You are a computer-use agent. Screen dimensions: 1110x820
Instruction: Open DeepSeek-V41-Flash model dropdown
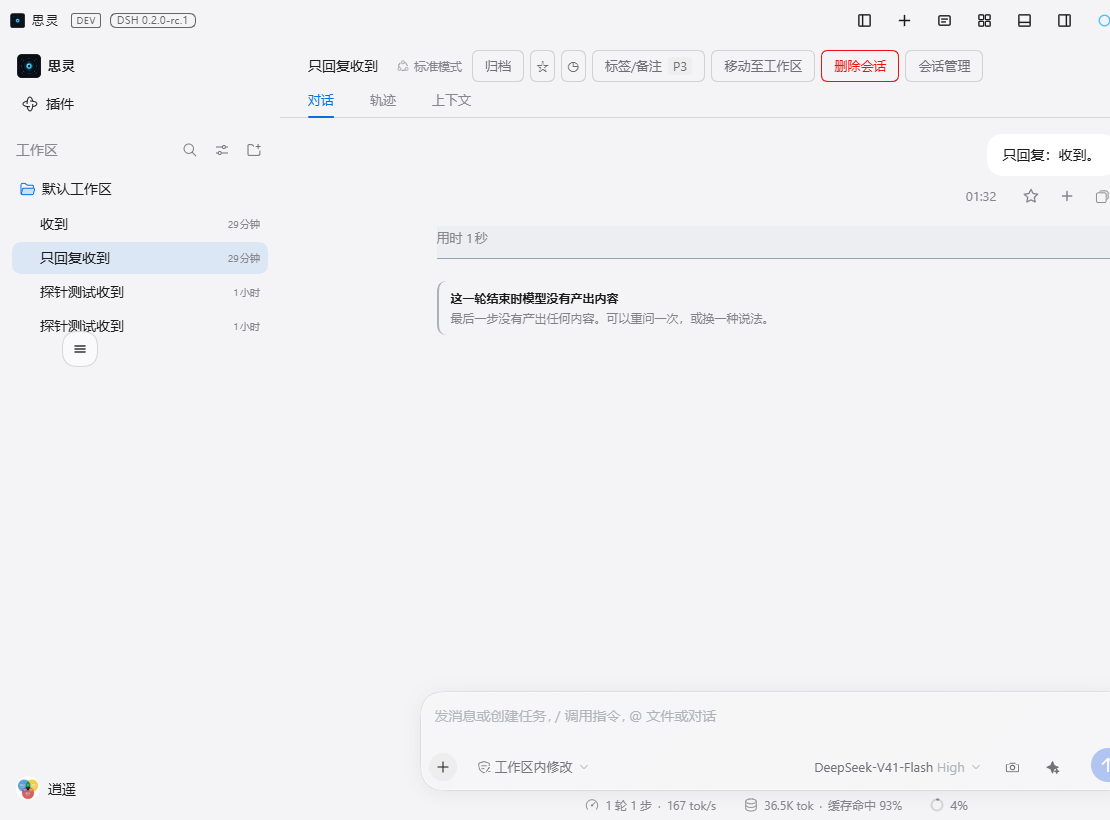pyautogui.click(x=897, y=768)
